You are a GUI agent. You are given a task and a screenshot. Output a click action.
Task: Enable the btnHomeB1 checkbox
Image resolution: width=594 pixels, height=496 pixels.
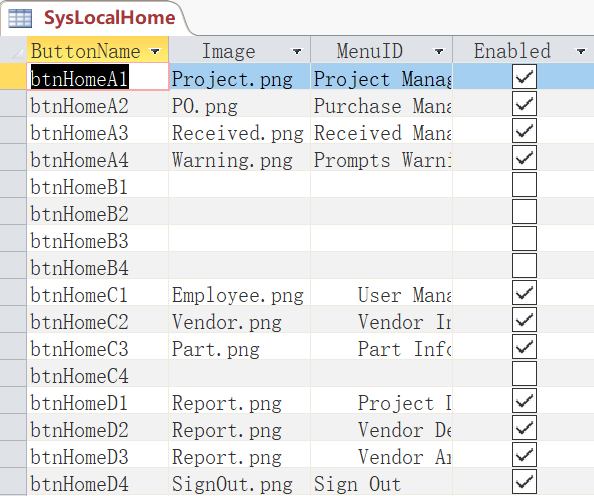pyautogui.click(x=524, y=185)
